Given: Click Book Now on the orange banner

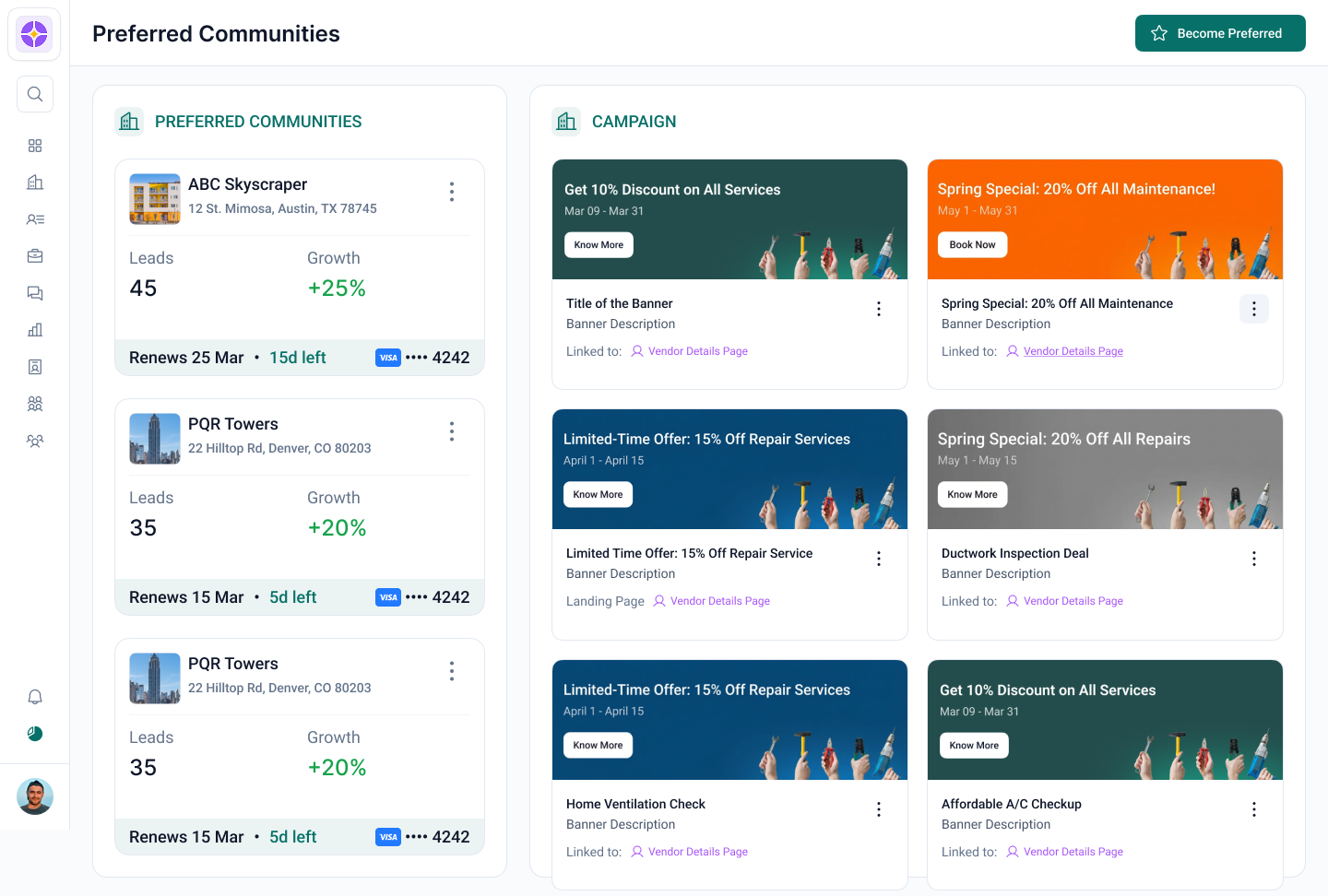Looking at the screenshot, I should point(972,245).
